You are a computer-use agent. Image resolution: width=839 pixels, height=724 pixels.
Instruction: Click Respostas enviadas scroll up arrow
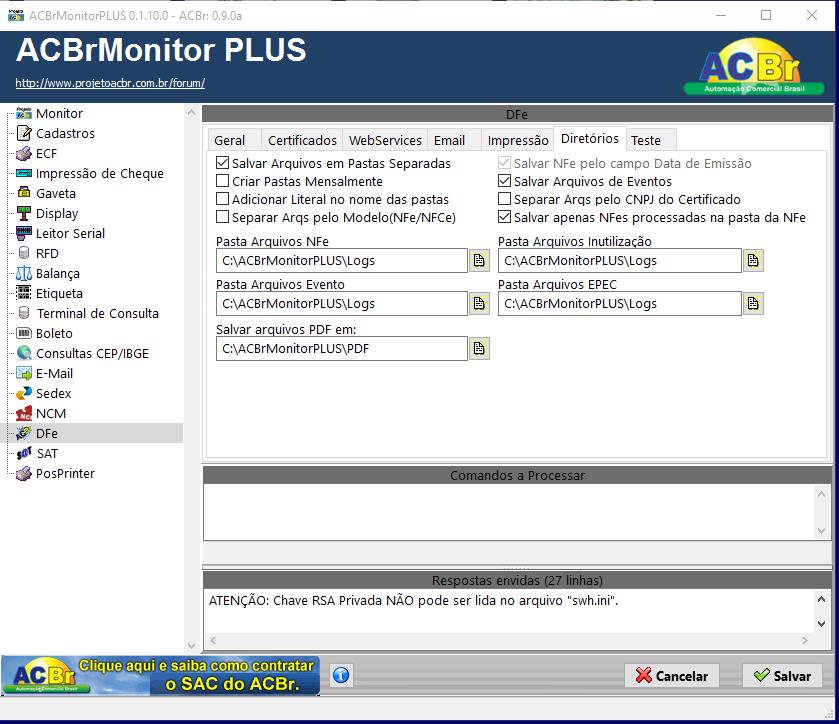[x=821, y=599]
